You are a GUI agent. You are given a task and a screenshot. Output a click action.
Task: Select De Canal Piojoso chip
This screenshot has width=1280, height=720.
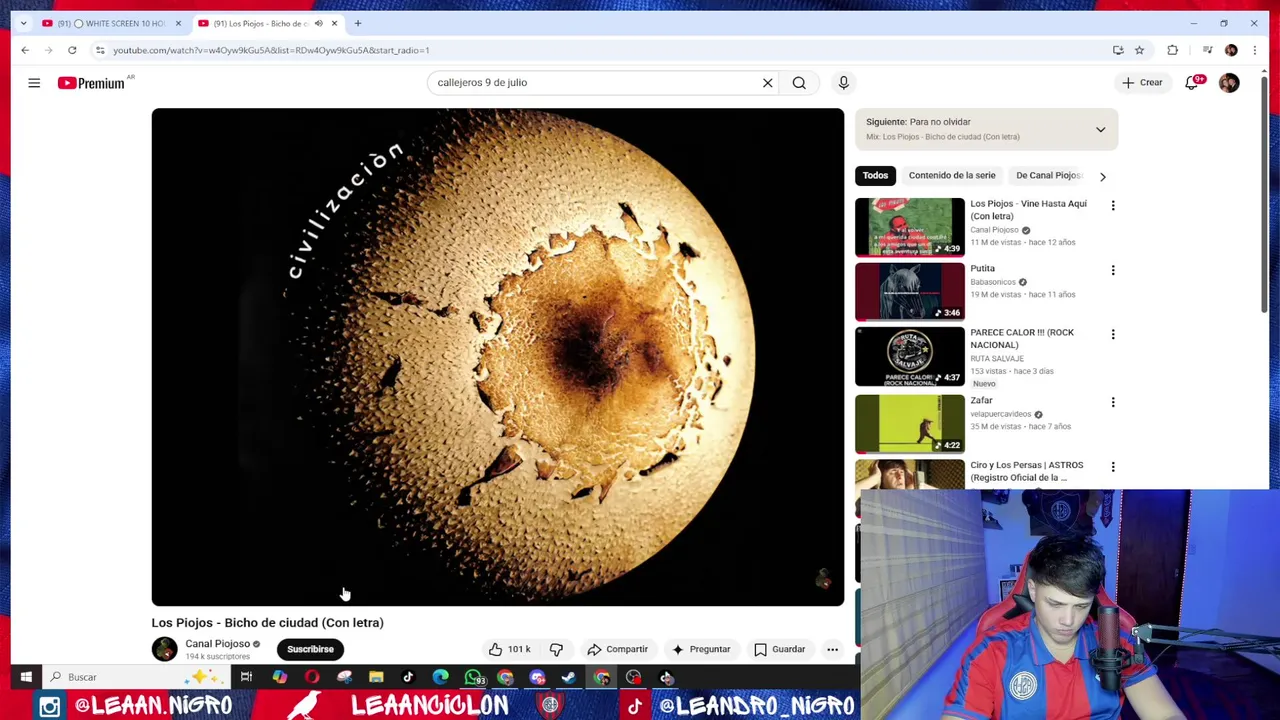1049,175
